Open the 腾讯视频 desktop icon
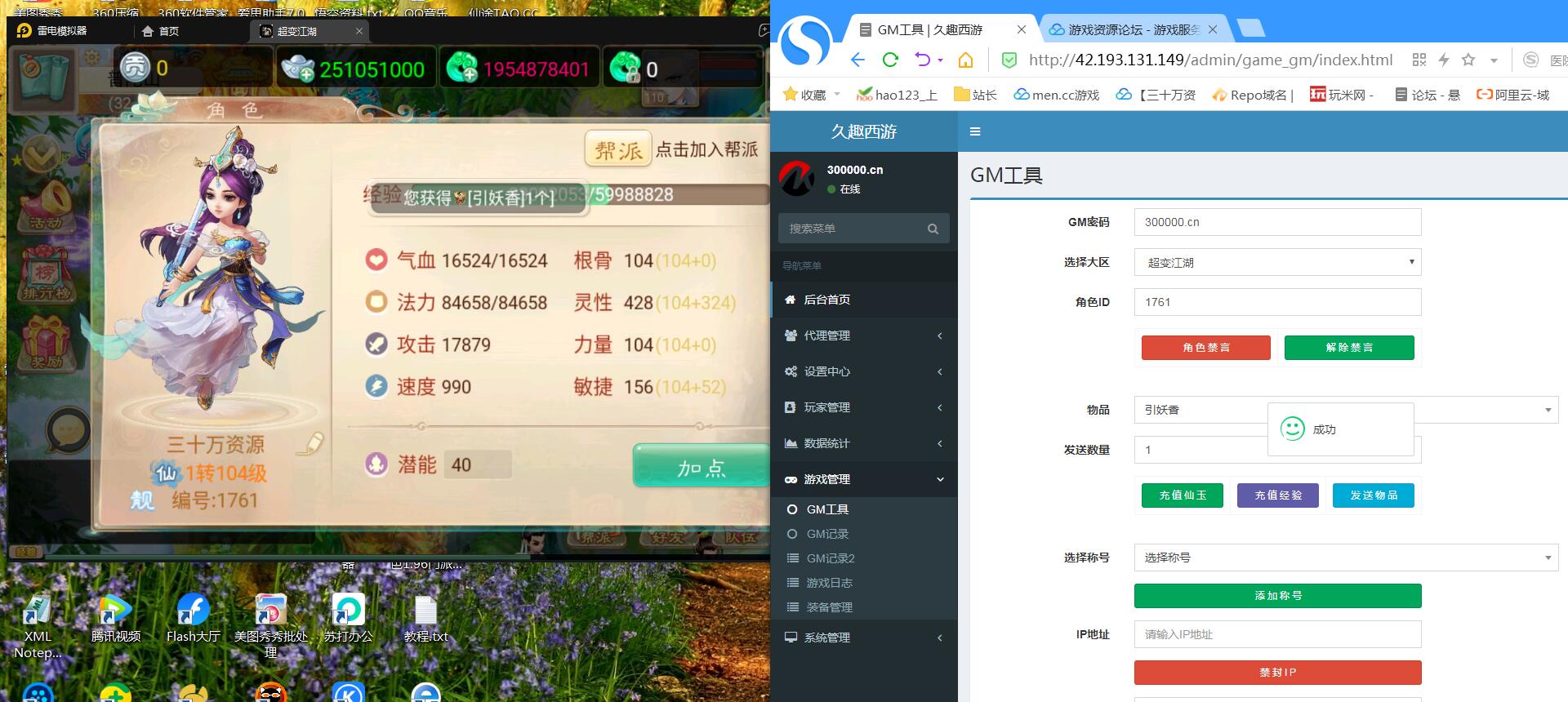The height and width of the screenshot is (702, 1568). click(115, 619)
